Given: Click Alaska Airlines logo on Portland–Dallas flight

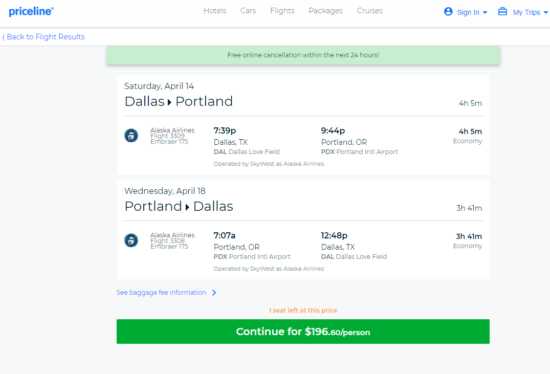Looking at the screenshot, I should 131,240.
